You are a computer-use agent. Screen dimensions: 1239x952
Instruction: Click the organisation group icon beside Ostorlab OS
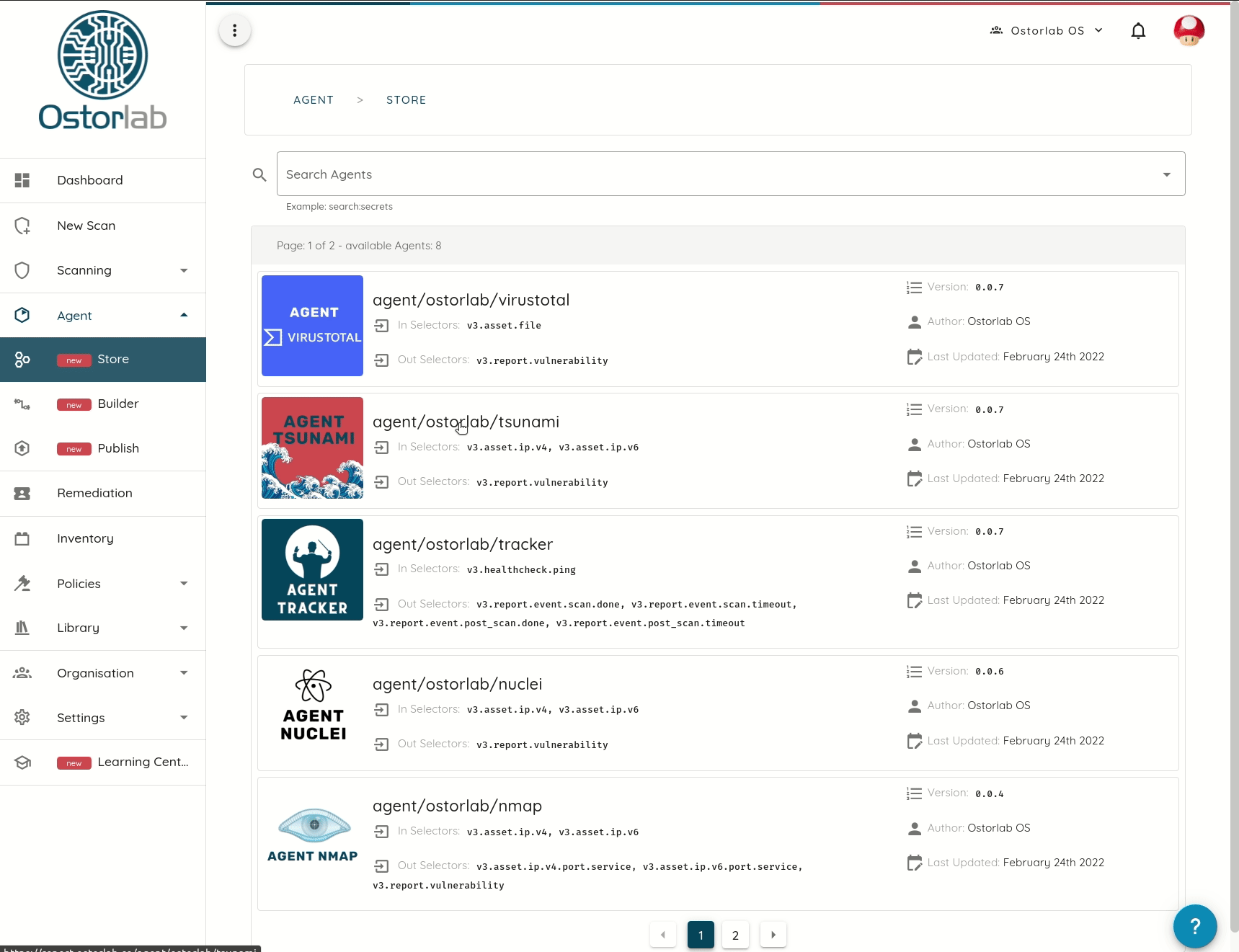point(996,30)
